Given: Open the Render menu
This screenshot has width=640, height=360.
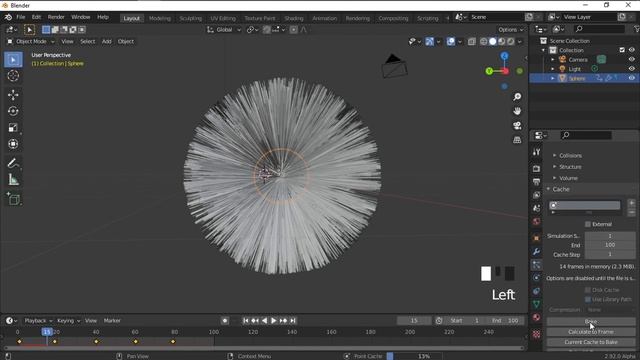Looking at the screenshot, I should (56, 17).
